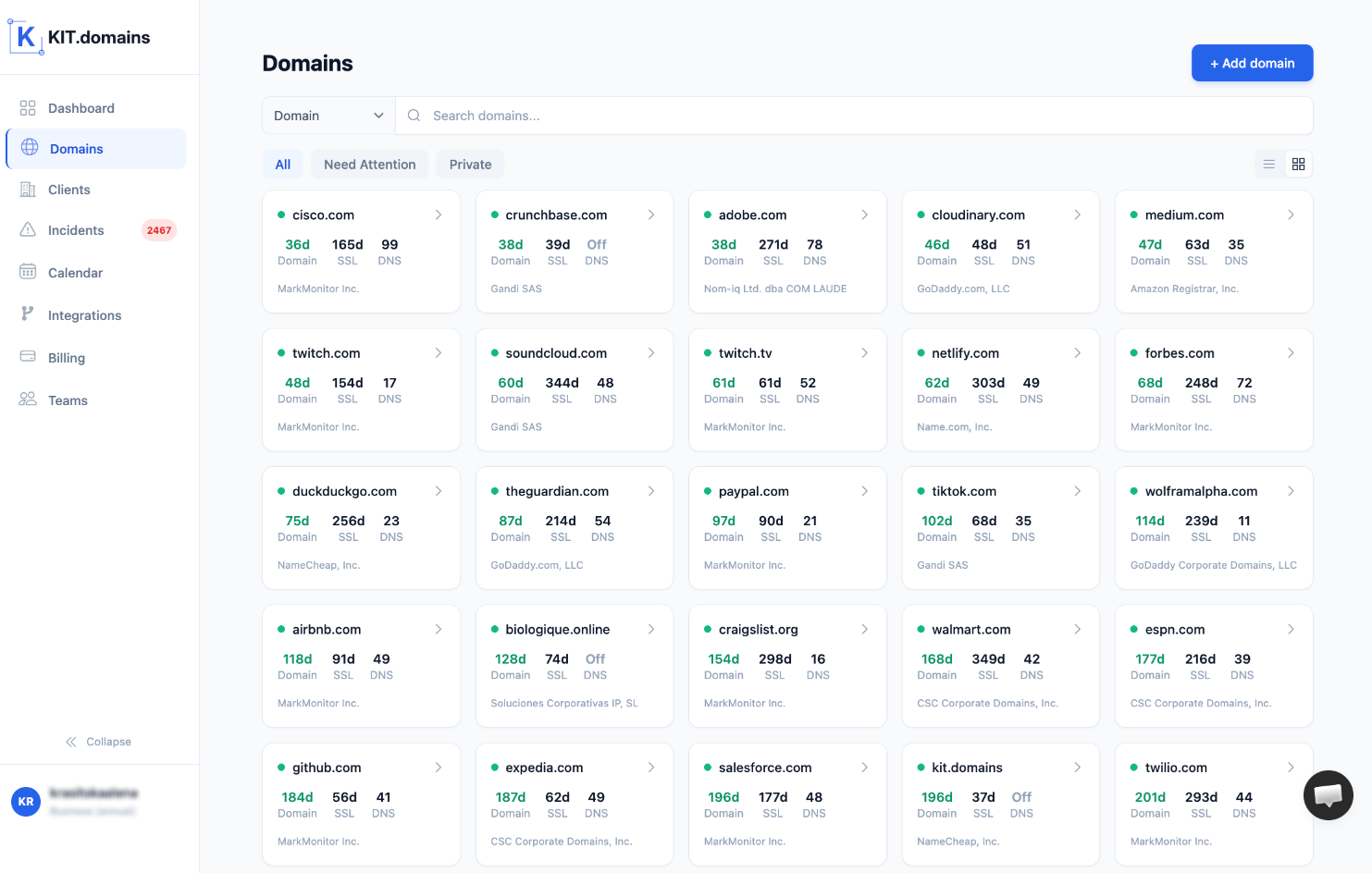Open the Calendar section
This screenshot has width=1372, height=873.
[75, 272]
